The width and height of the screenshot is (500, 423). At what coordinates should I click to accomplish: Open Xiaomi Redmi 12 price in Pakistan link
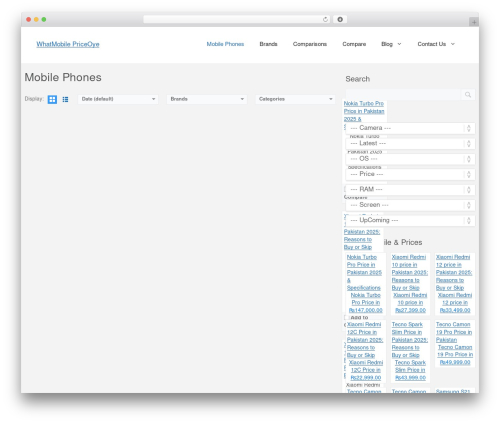pyautogui.click(x=454, y=272)
